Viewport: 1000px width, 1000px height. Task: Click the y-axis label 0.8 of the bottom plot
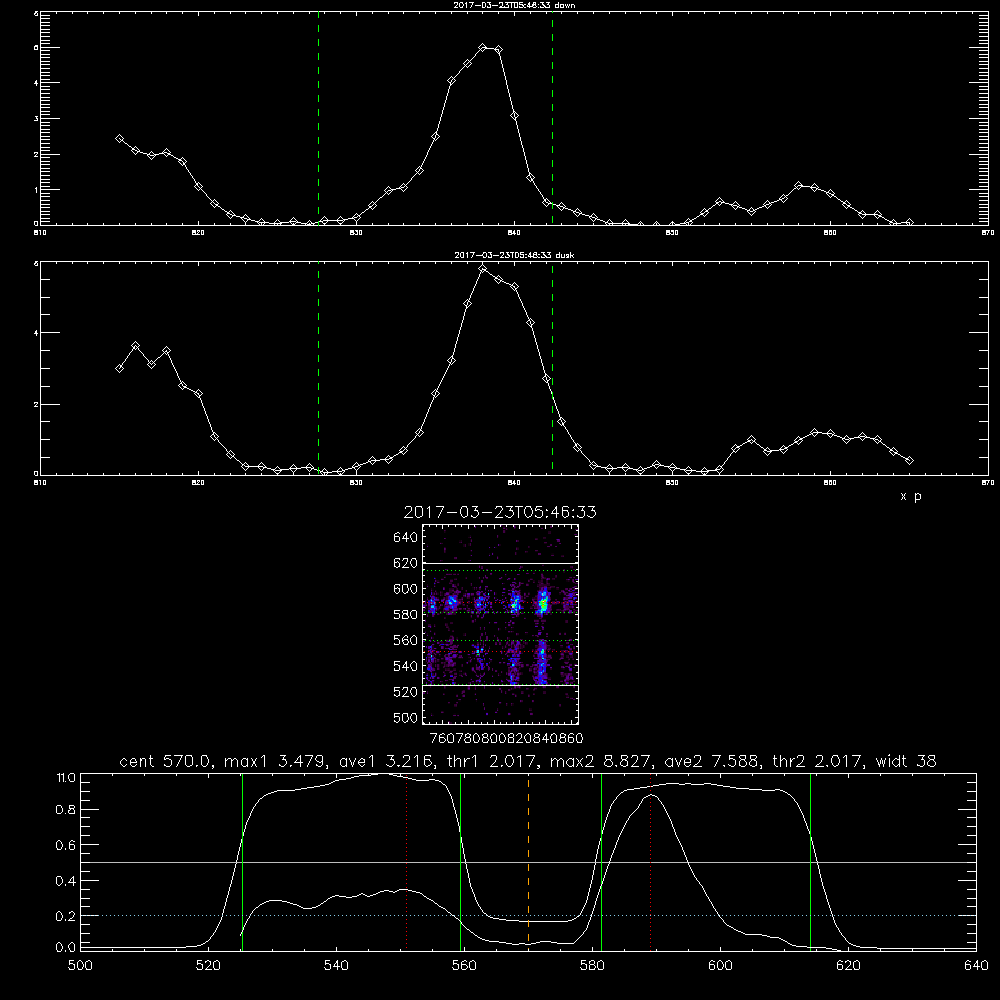(x=66, y=809)
